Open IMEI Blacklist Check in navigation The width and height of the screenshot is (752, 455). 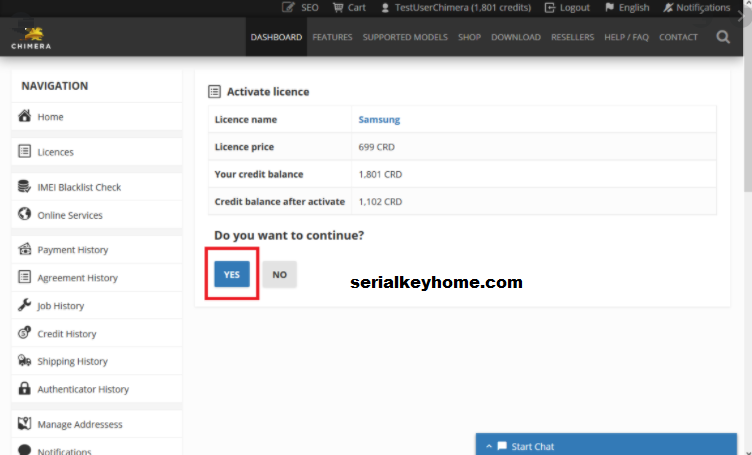pos(97,187)
